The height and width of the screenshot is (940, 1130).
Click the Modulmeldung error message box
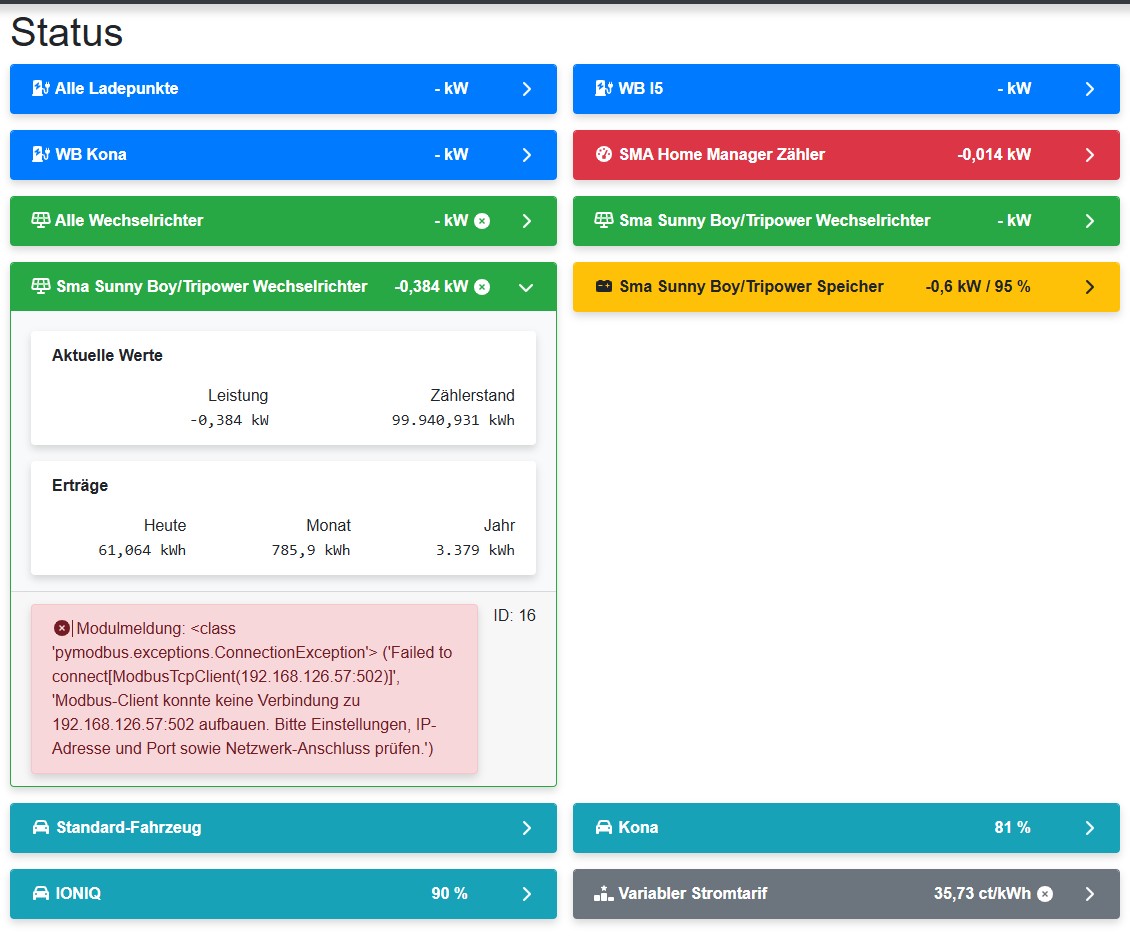coord(254,689)
